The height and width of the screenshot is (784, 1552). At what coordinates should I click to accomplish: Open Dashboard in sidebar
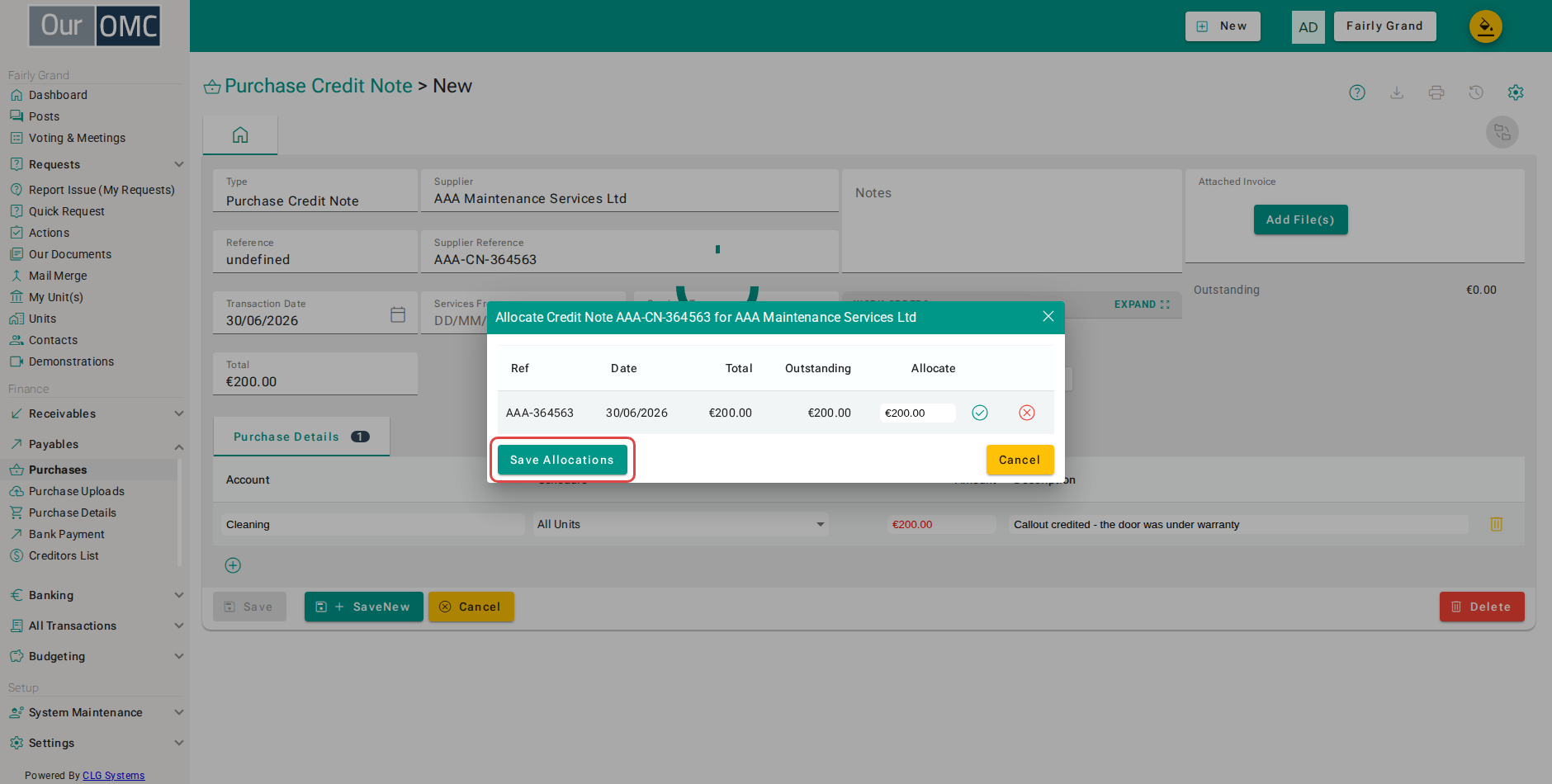tap(58, 95)
